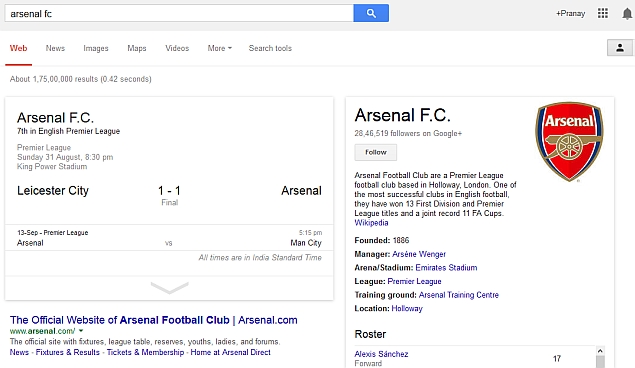Viewport: 635px width, 368px height.
Task: Open the More dropdown menu
Action: (219, 48)
